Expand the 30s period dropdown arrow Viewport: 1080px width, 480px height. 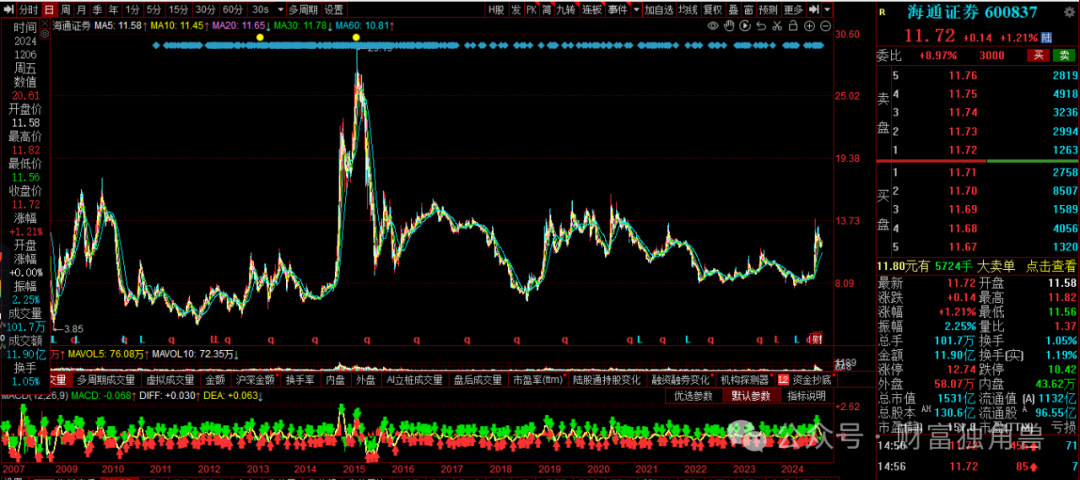280,10
